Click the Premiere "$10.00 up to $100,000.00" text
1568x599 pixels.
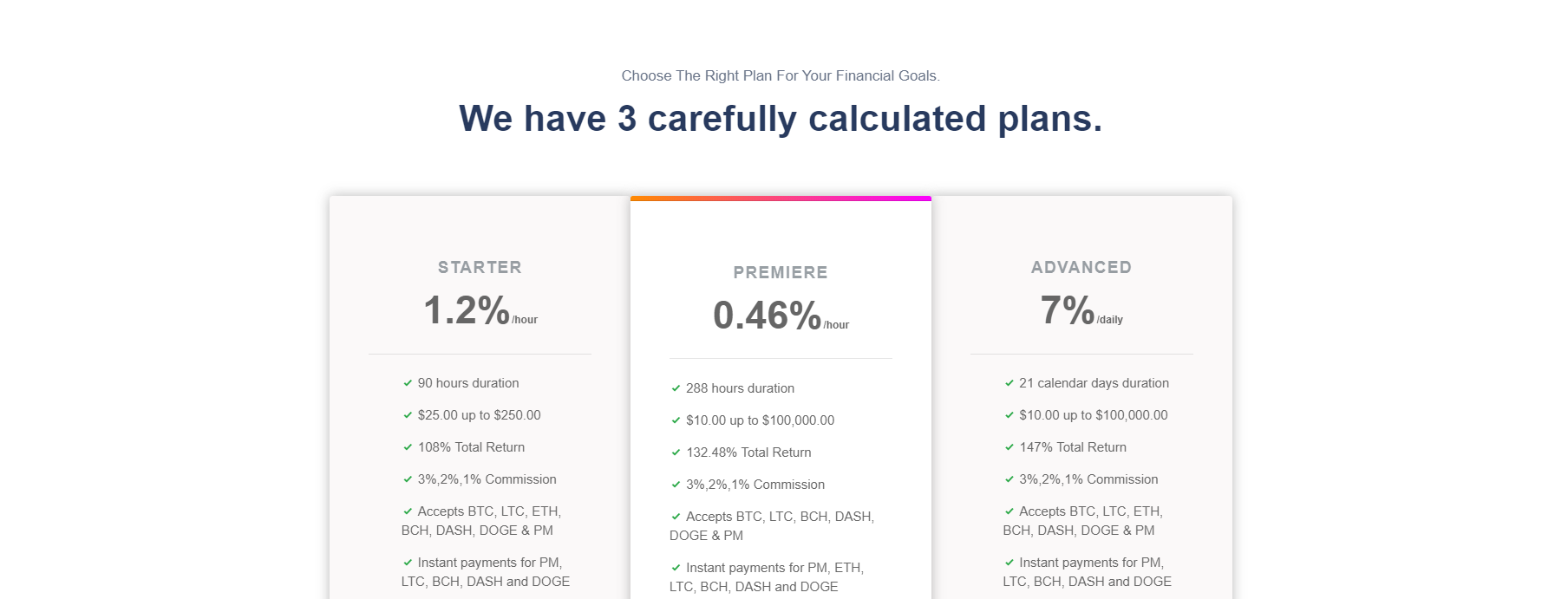[x=760, y=420]
